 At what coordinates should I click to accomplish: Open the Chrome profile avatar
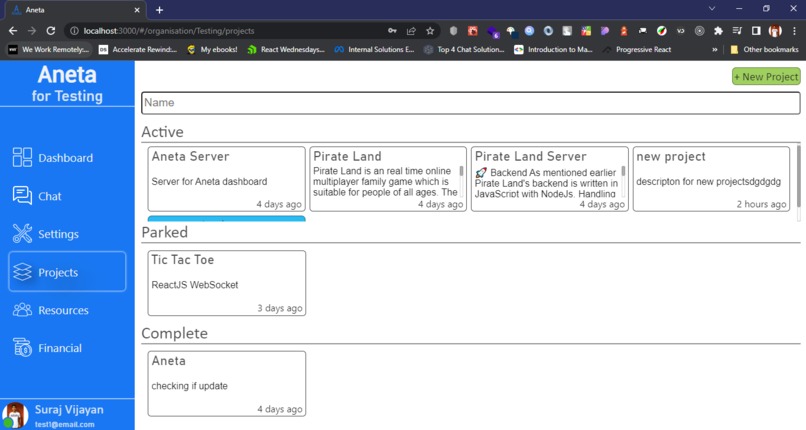click(x=775, y=31)
